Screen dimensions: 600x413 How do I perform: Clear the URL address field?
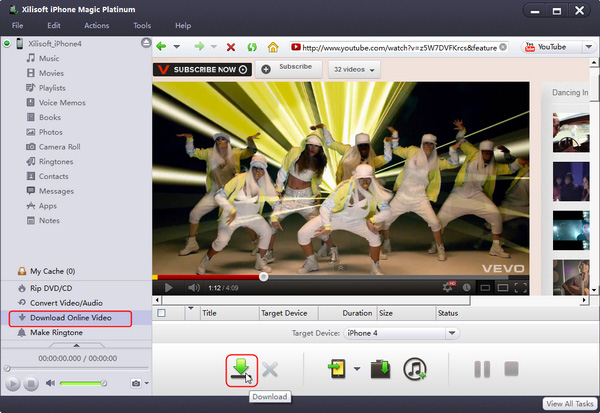pos(503,47)
